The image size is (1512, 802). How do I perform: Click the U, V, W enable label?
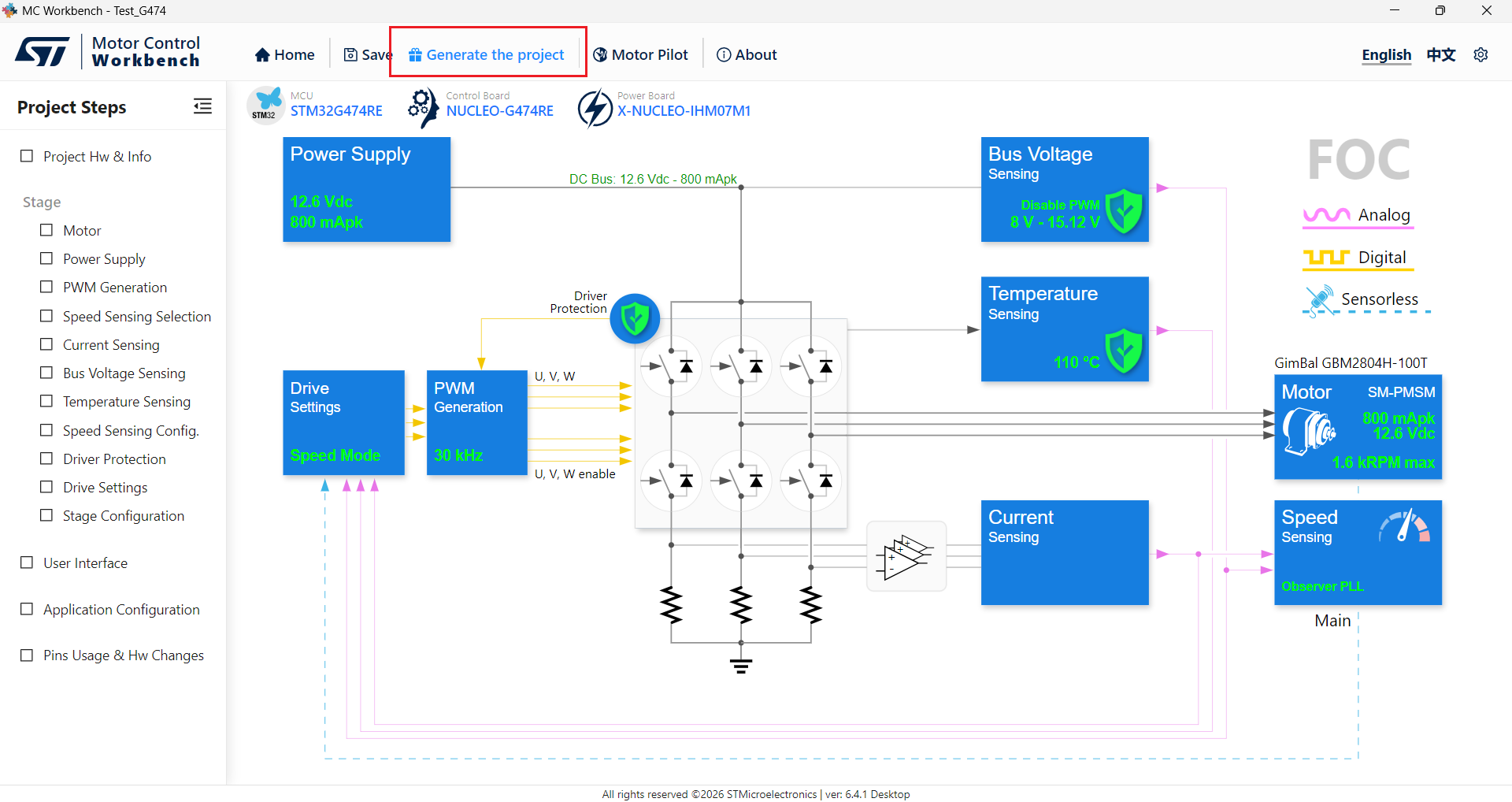click(575, 474)
